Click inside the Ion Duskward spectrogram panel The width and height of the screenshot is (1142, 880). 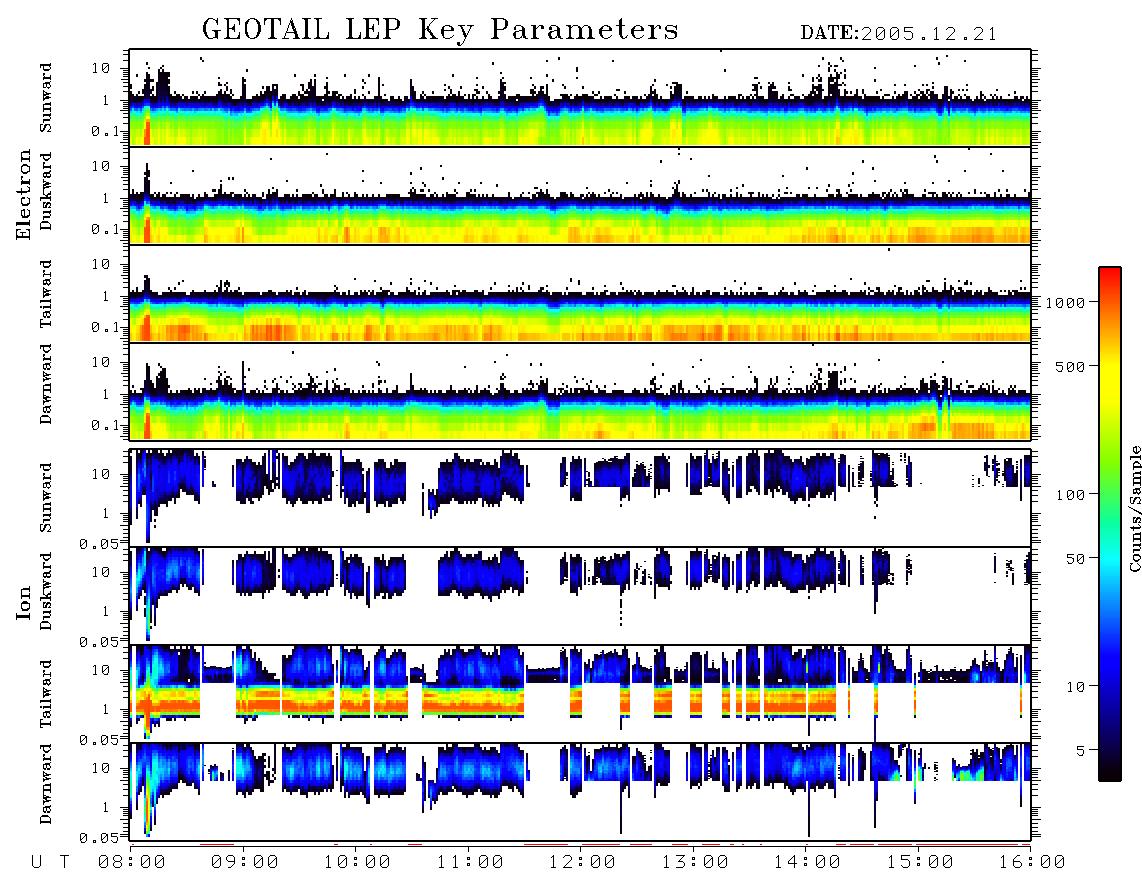[x=580, y=596]
